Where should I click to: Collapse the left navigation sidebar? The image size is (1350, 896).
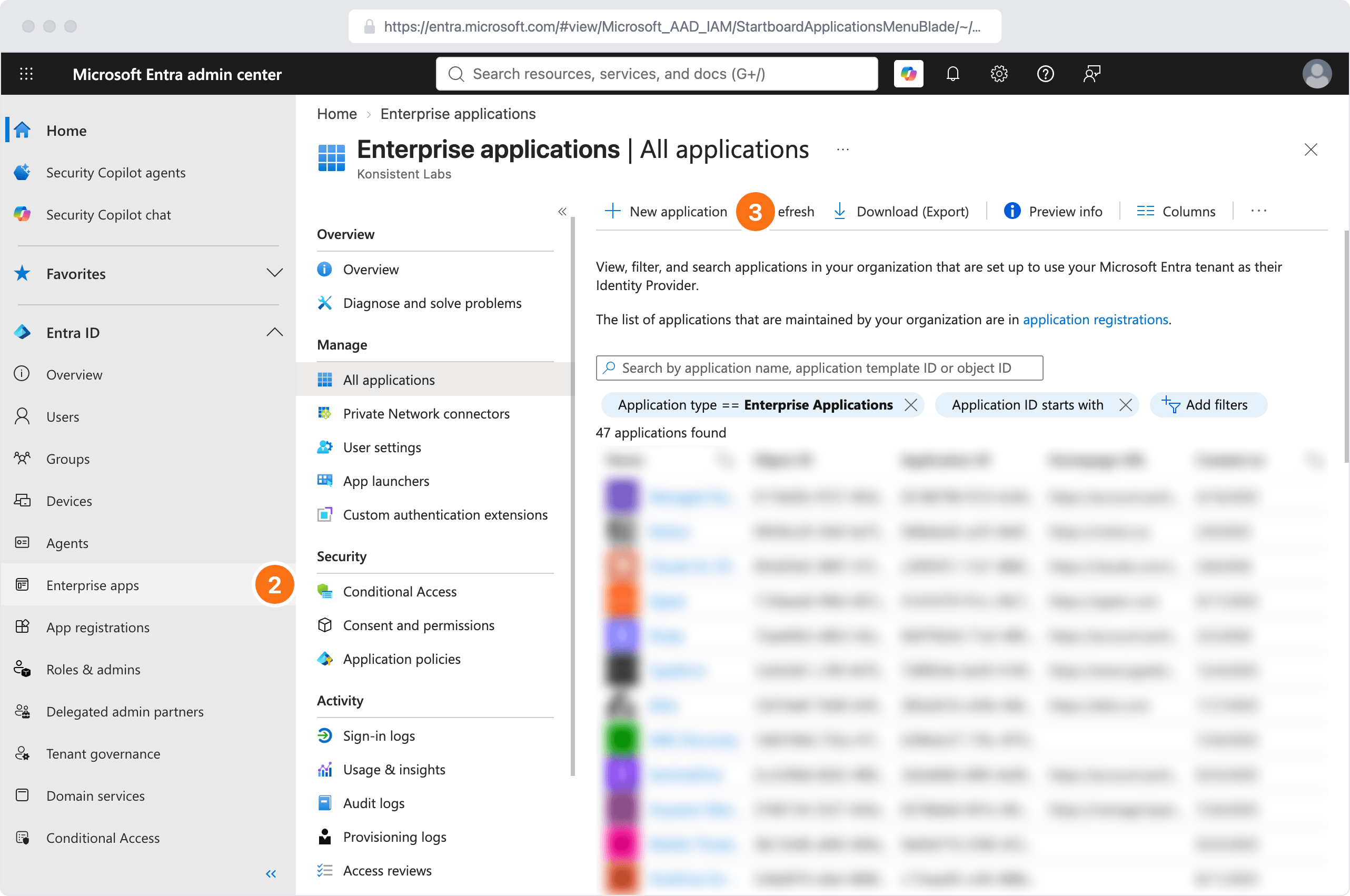pyautogui.click(x=271, y=874)
